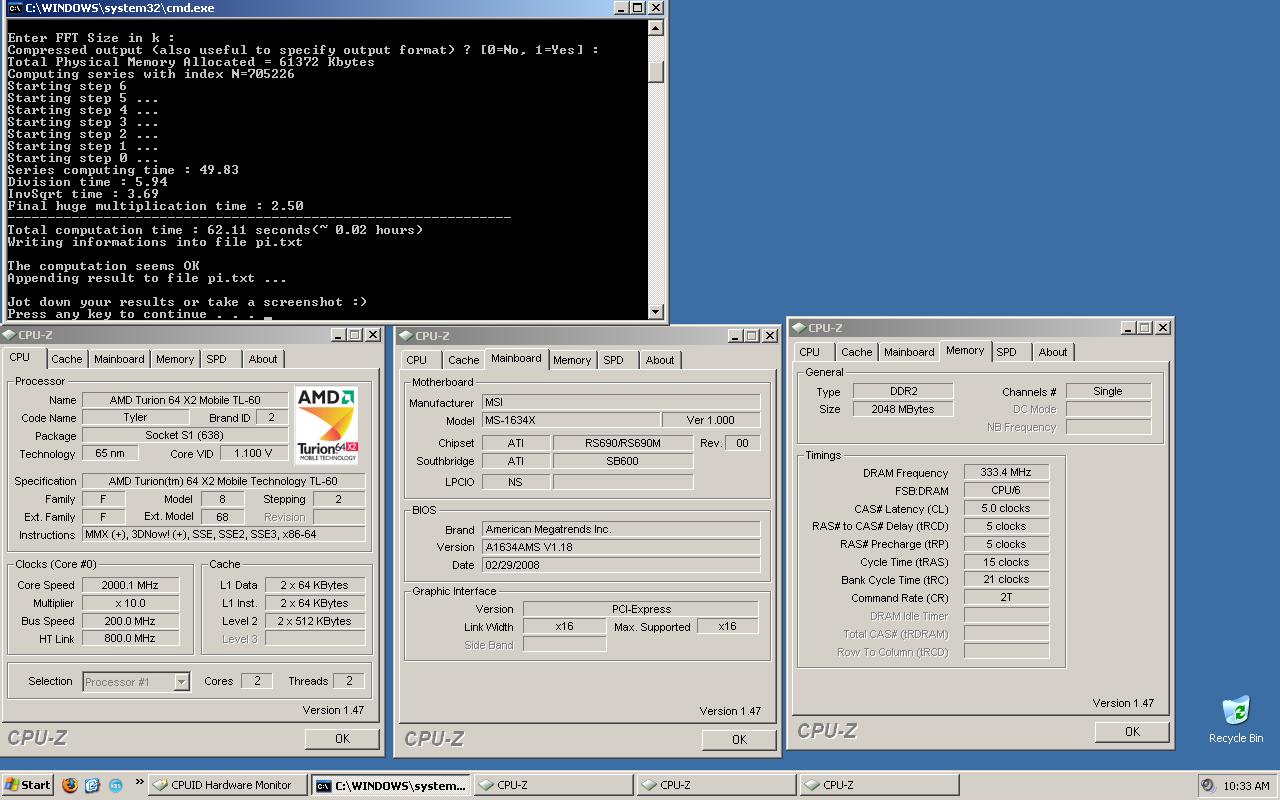The height and width of the screenshot is (800, 1280).
Task: Open About tab in the CPU-Z Mainboard window
Action: tap(660, 360)
